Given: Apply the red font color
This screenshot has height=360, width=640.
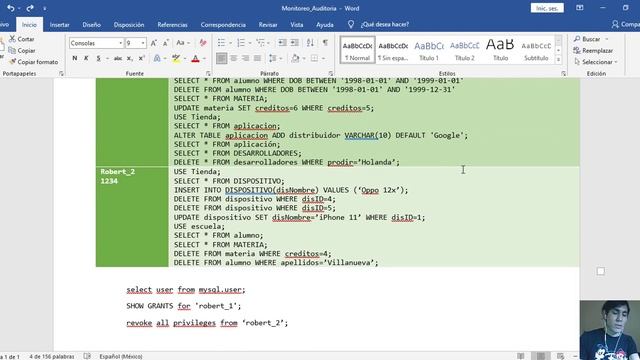Looking at the screenshot, I should pos(196,58).
